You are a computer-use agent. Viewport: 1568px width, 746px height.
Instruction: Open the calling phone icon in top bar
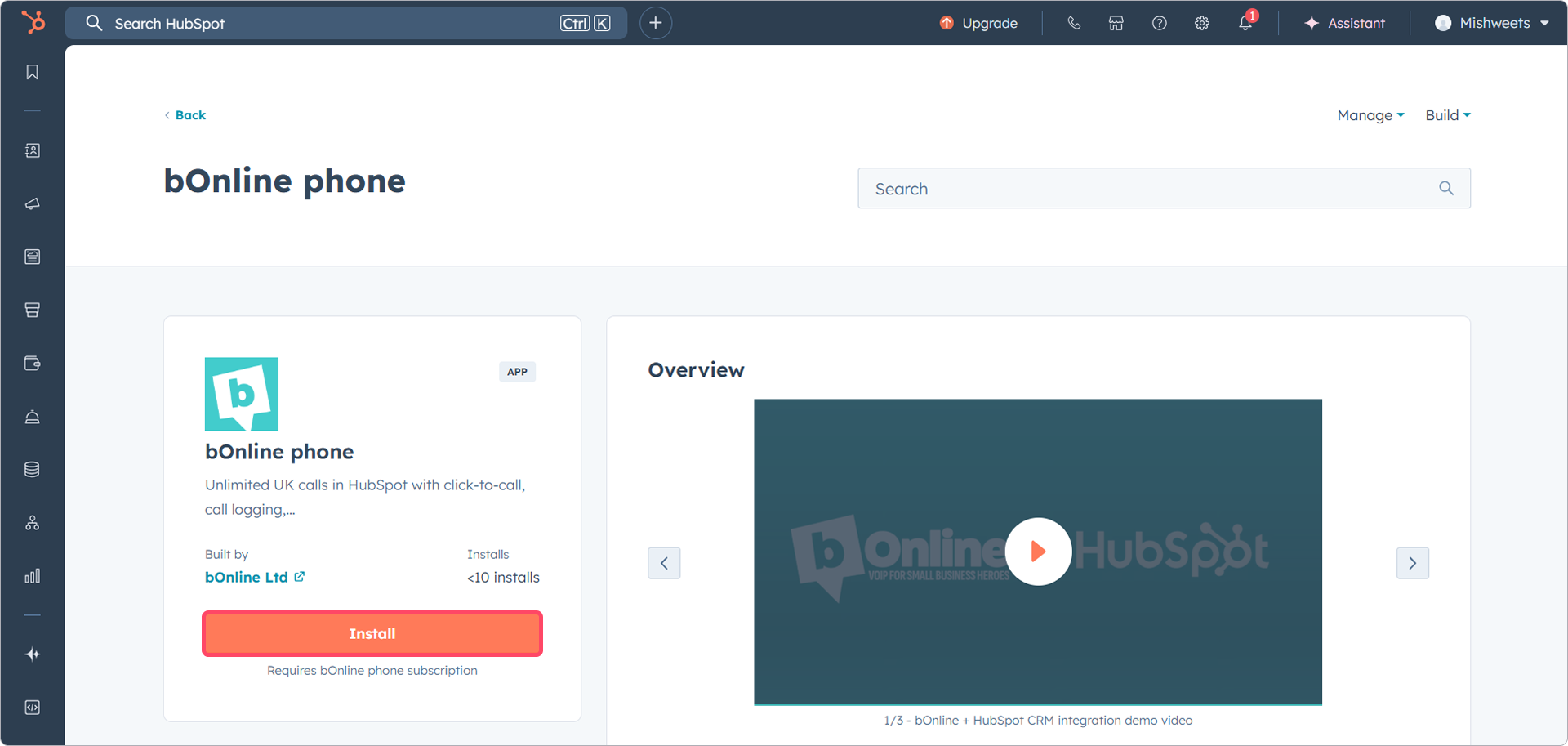[1074, 23]
